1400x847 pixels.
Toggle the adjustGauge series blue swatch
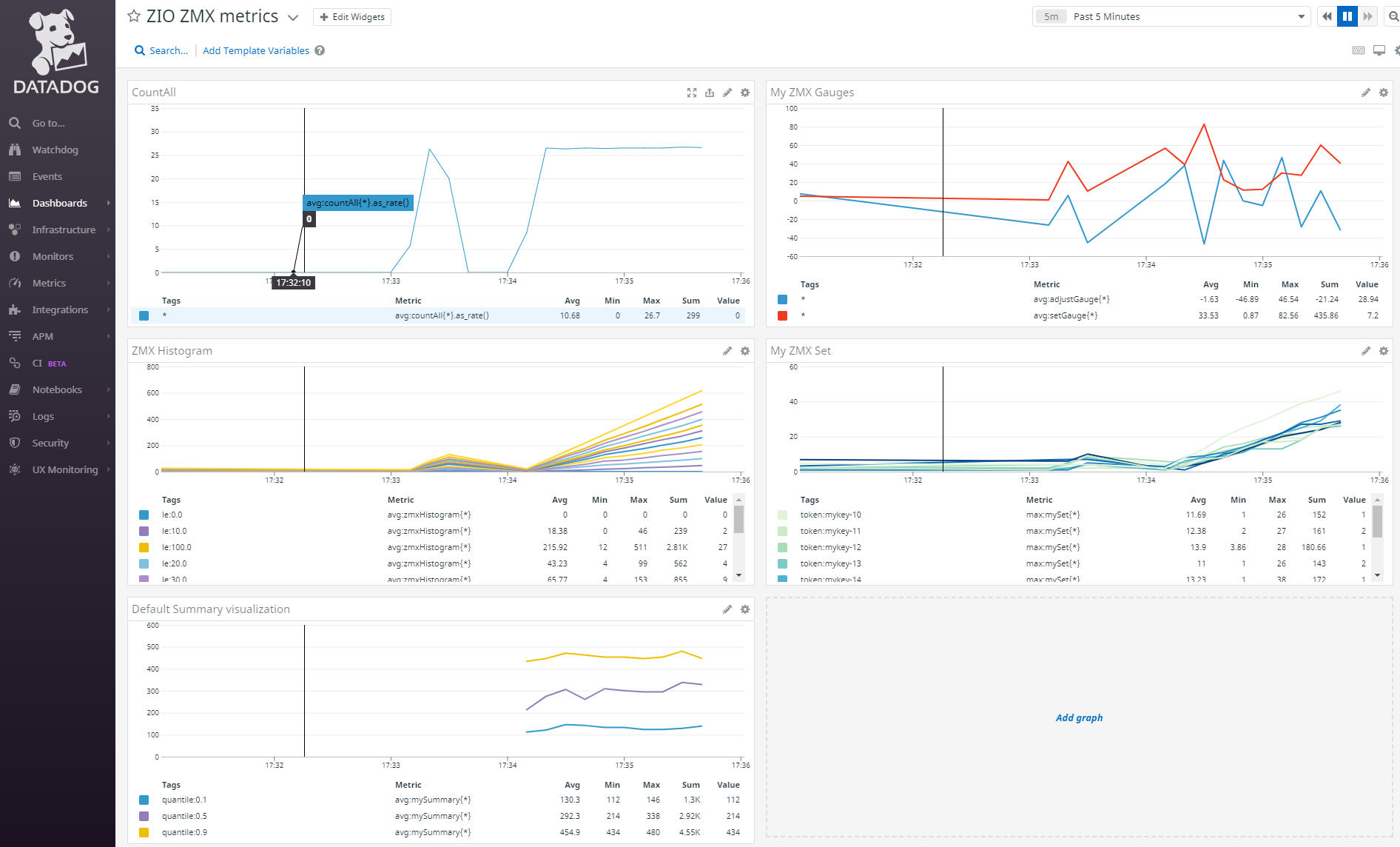pos(782,299)
